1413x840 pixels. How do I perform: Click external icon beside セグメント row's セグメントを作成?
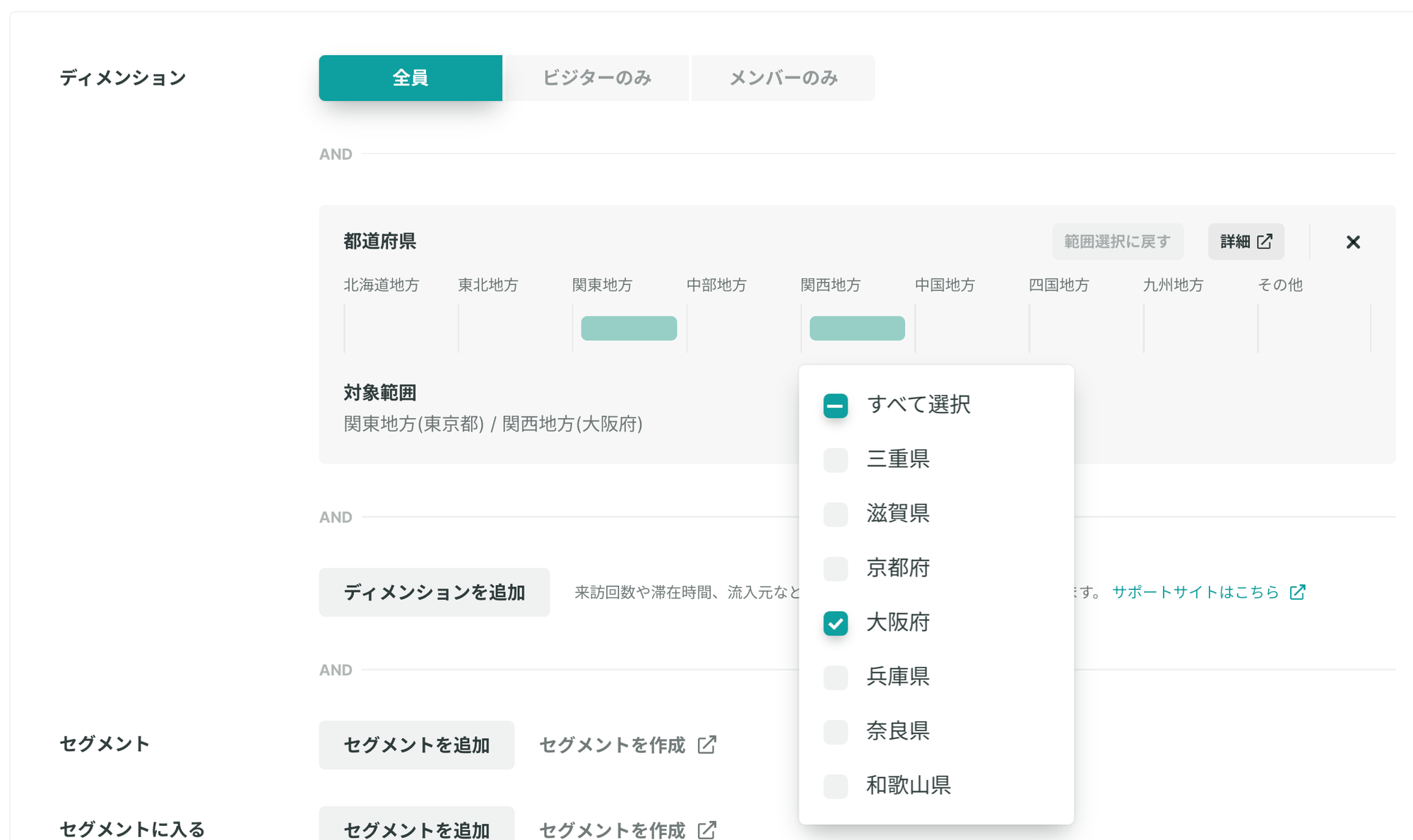(707, 745)
